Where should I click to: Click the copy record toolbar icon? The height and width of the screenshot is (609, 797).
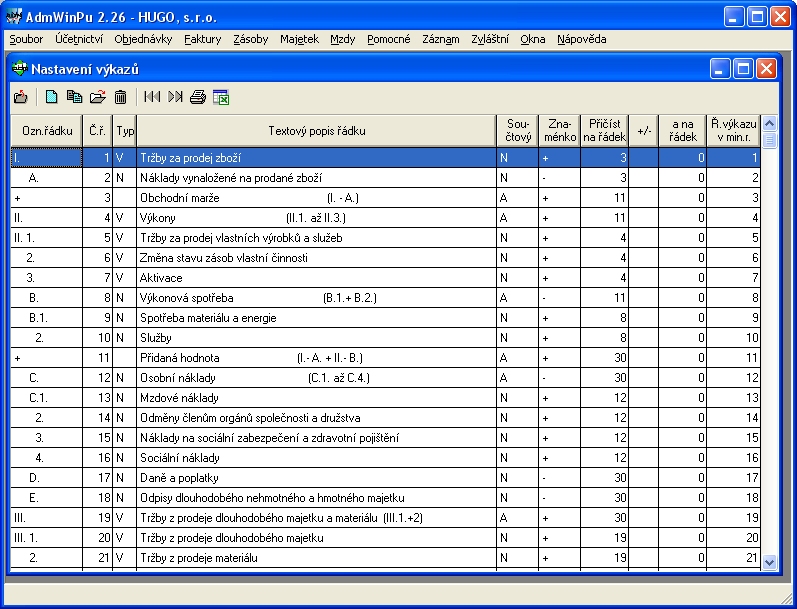(75, 97)
